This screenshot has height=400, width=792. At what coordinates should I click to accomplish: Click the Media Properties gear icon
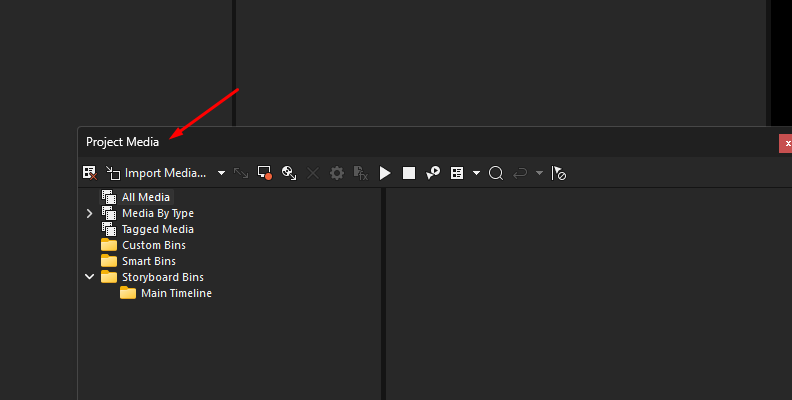click(x=336, y=173)
